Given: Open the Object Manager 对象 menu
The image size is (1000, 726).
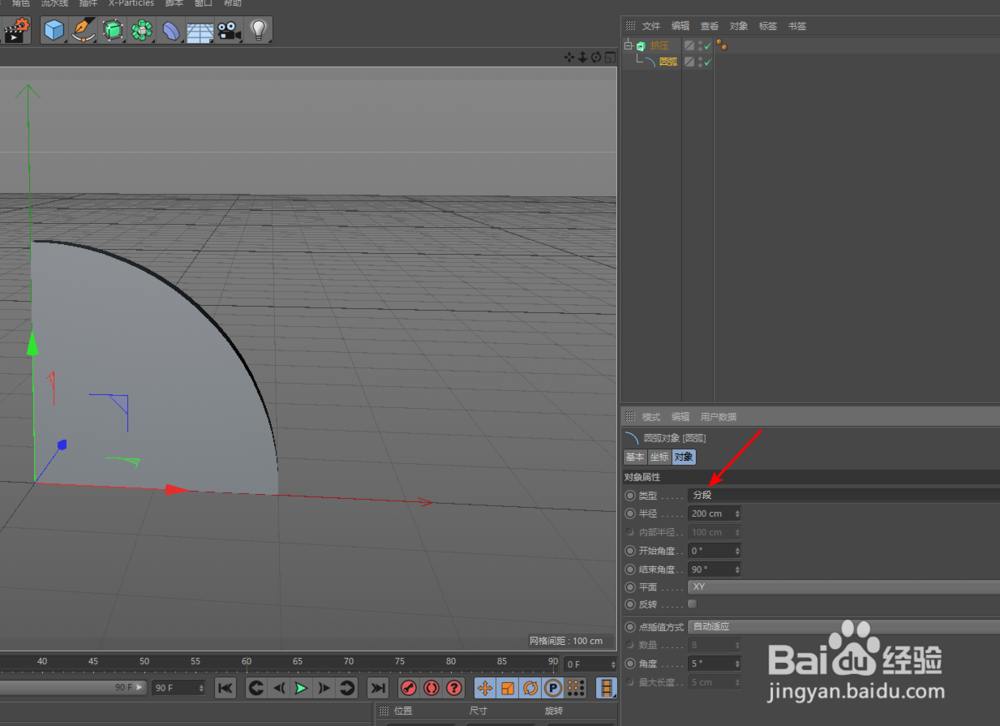Looking at the screenshot, I should tap(739, 26).
